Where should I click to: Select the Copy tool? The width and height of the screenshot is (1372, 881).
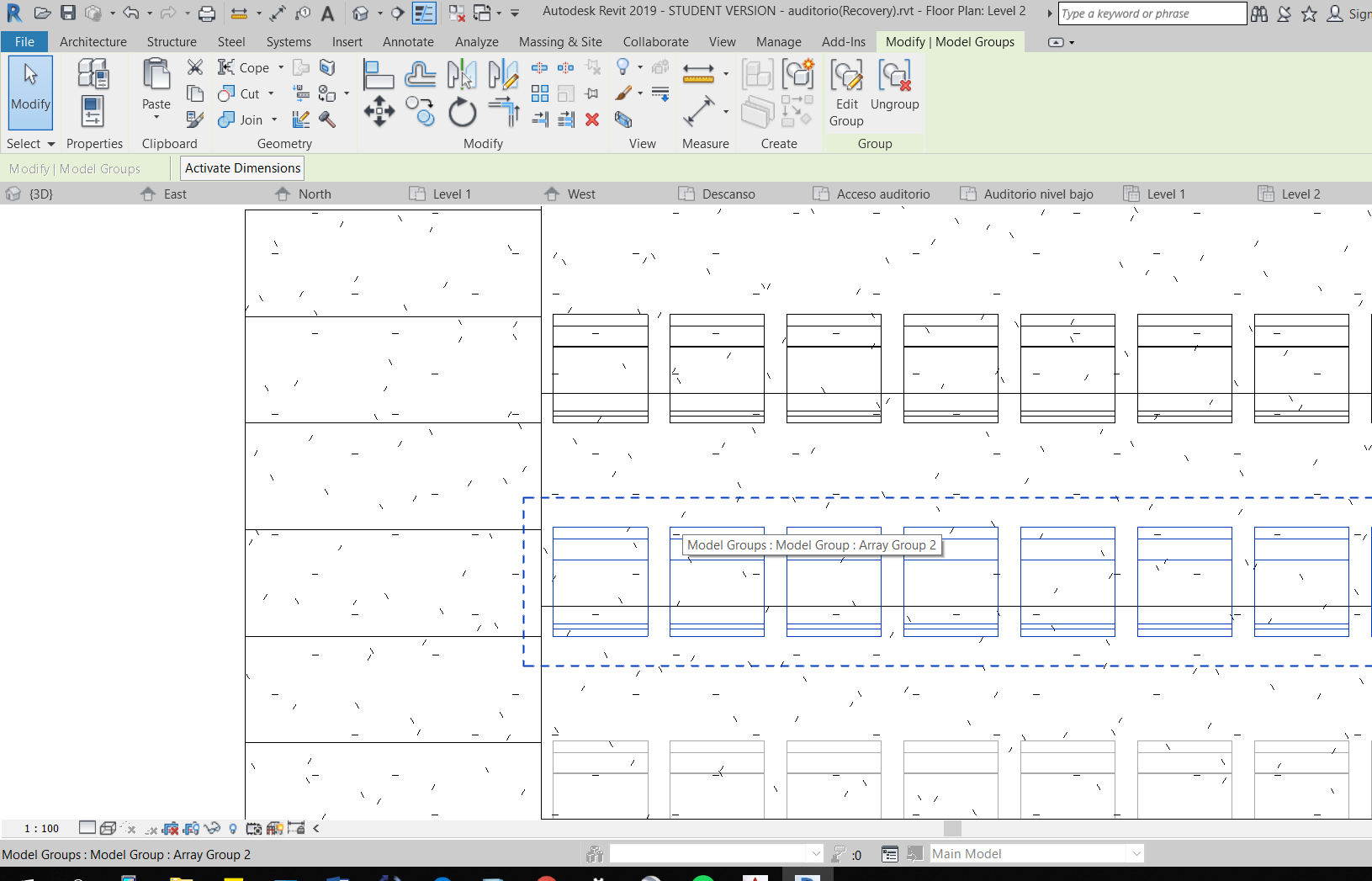[421, 110]
